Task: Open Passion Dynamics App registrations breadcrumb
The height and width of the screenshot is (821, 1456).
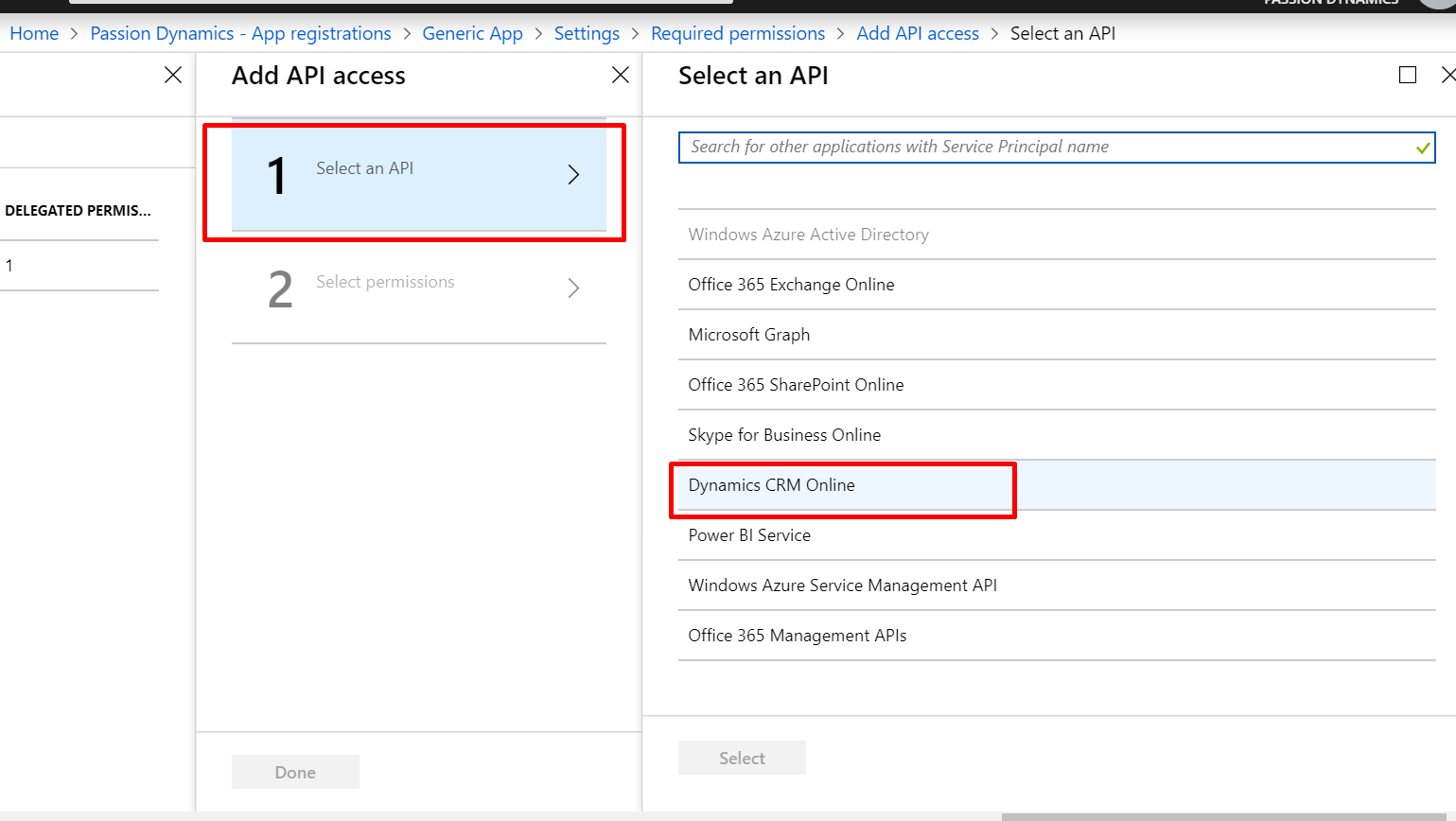Action: point(240,34)
